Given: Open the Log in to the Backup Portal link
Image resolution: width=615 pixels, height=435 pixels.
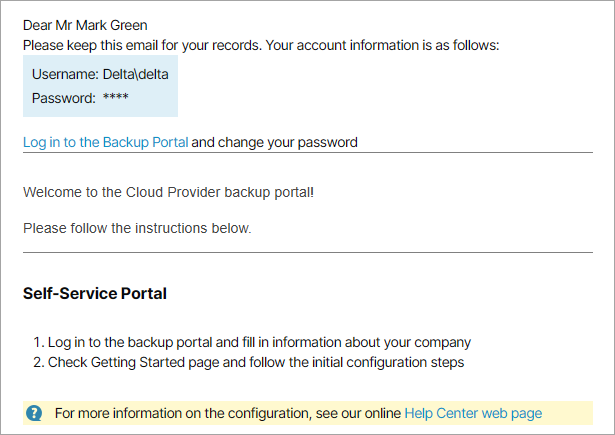Looking at the screenshot, I should coord(105,142).
